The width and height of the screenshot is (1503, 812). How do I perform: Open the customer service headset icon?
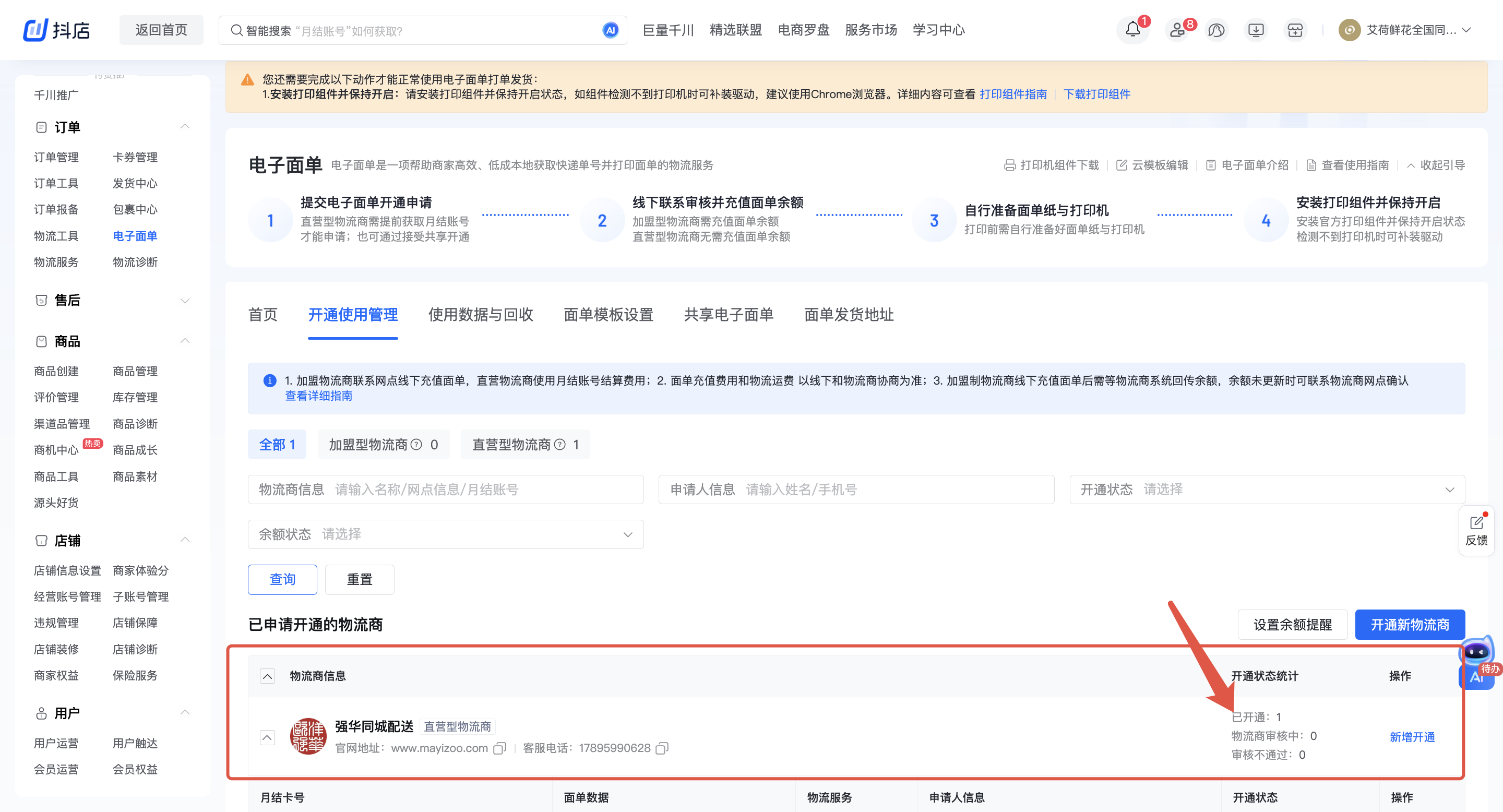point(1216,30)
